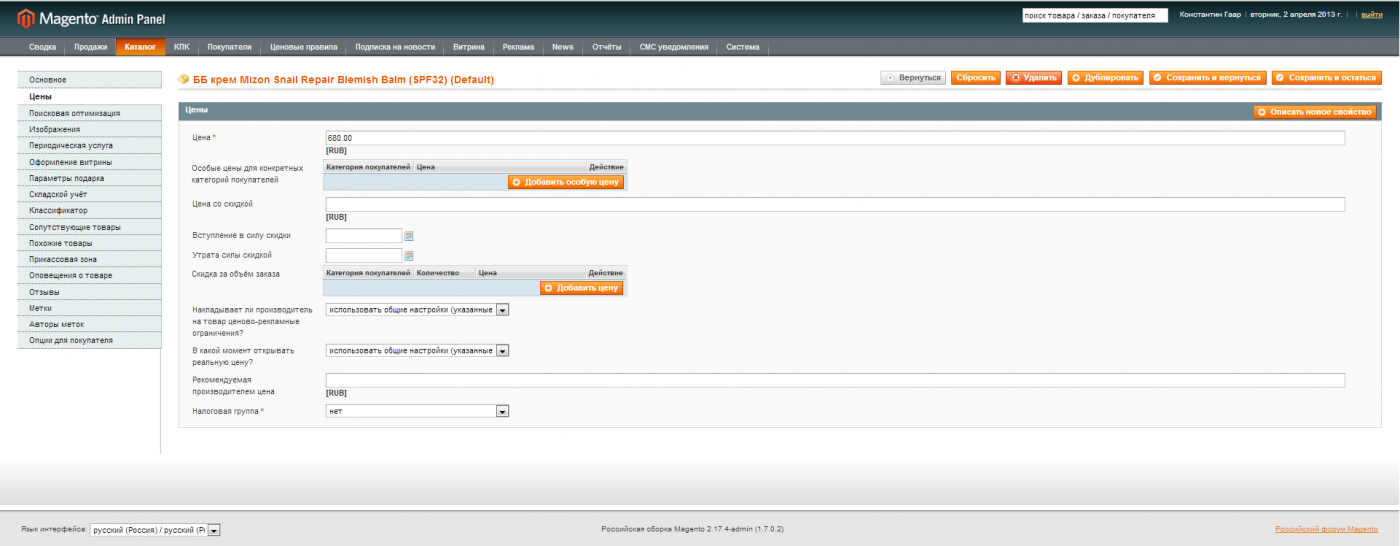The image size is (1400, 546).
Task: Click Утрата силы скидкой date field
Action: (x=364, y=256)
